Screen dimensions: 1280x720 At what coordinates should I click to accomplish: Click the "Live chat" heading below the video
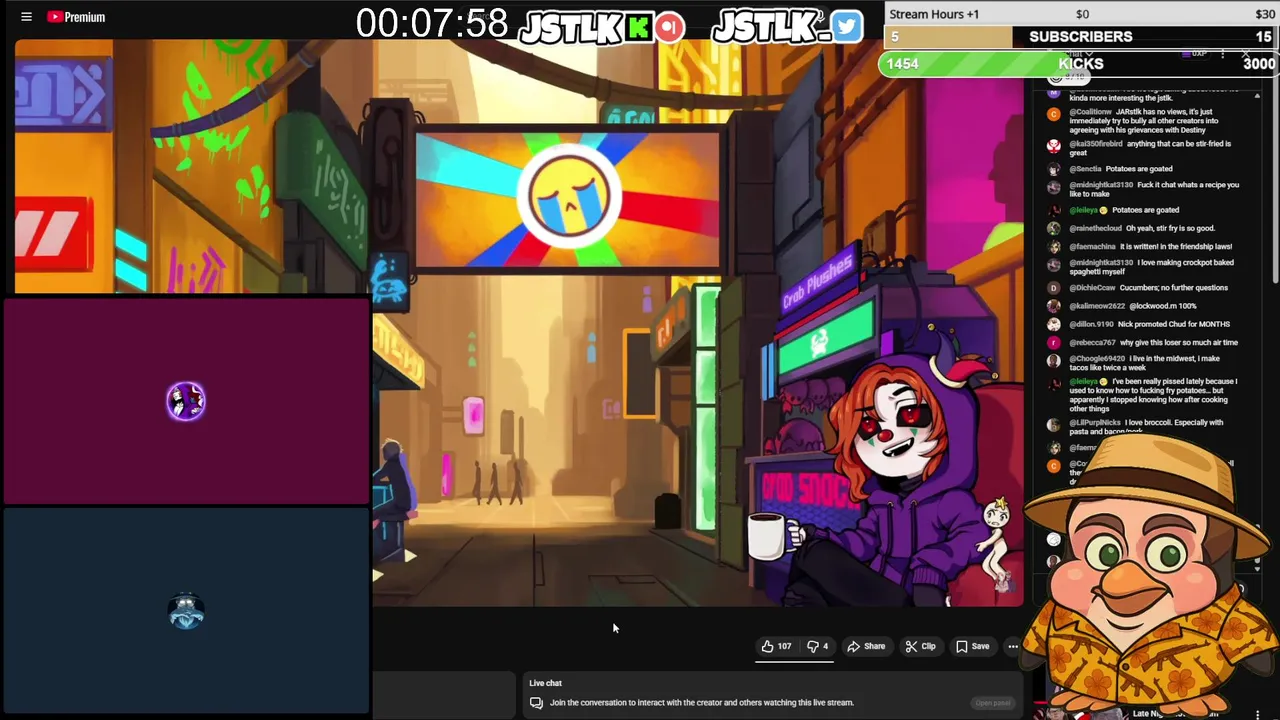pos(546,683)
